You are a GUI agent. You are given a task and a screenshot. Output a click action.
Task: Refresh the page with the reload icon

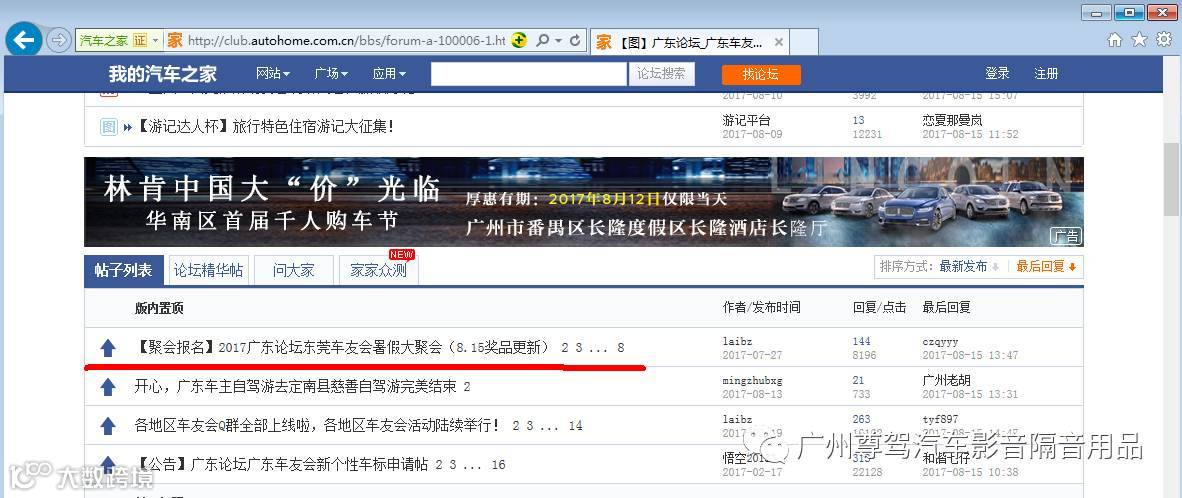(575, 40)
